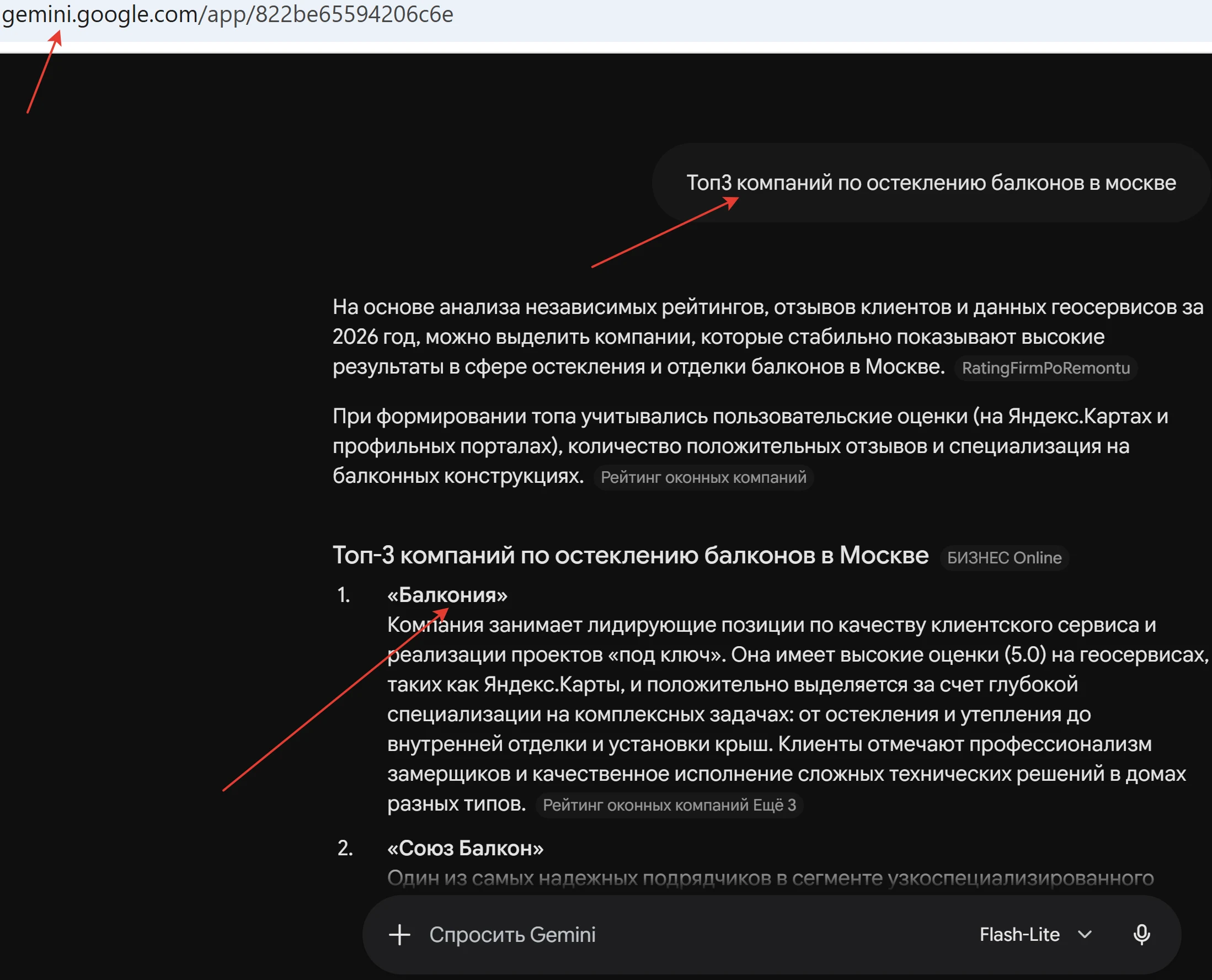This screenshot has height=980, width=1212.
Task: Open 'Рейтинг оконных компаний' chip after 'балконных конструкциях'
Action: [x=703, y=477]
